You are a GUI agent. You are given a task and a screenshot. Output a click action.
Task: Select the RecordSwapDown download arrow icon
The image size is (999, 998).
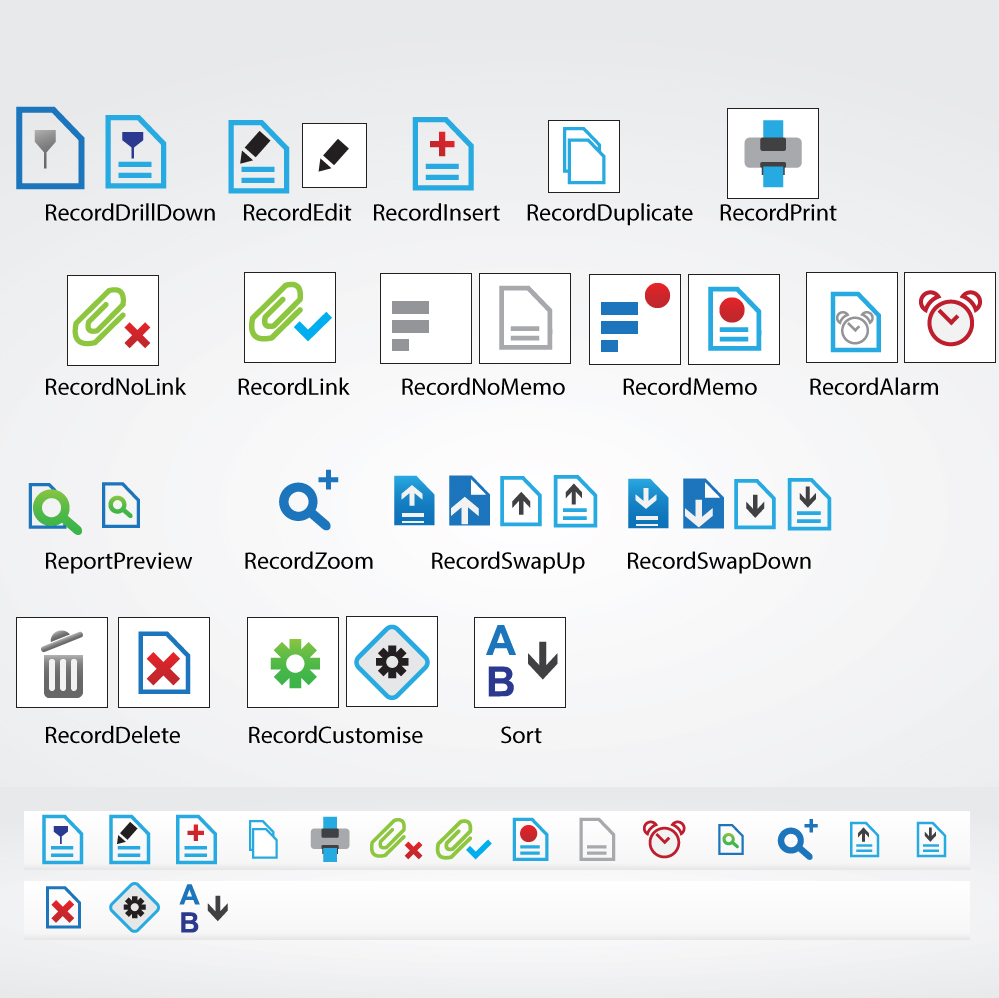click(x=647, y=505)
